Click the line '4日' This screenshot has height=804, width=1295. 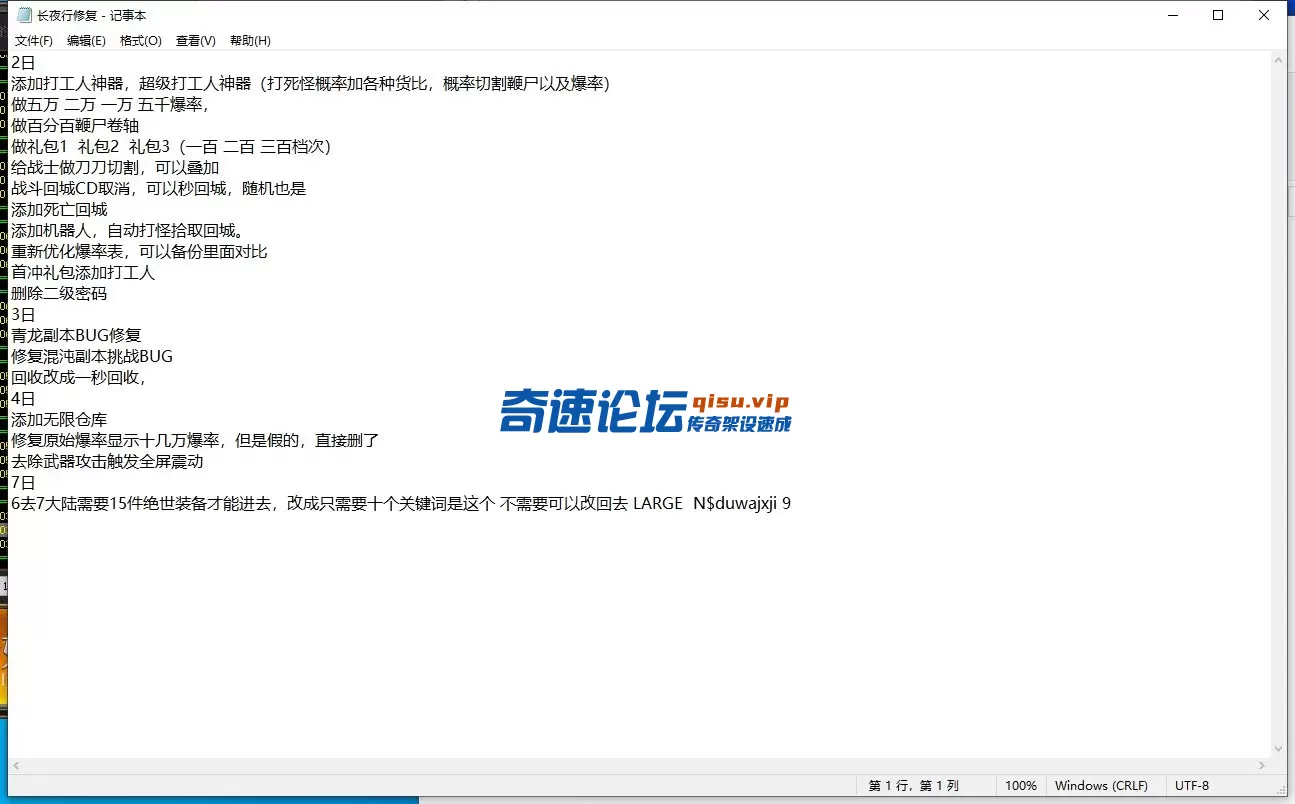pyautogui.click(x=23, y=399)
